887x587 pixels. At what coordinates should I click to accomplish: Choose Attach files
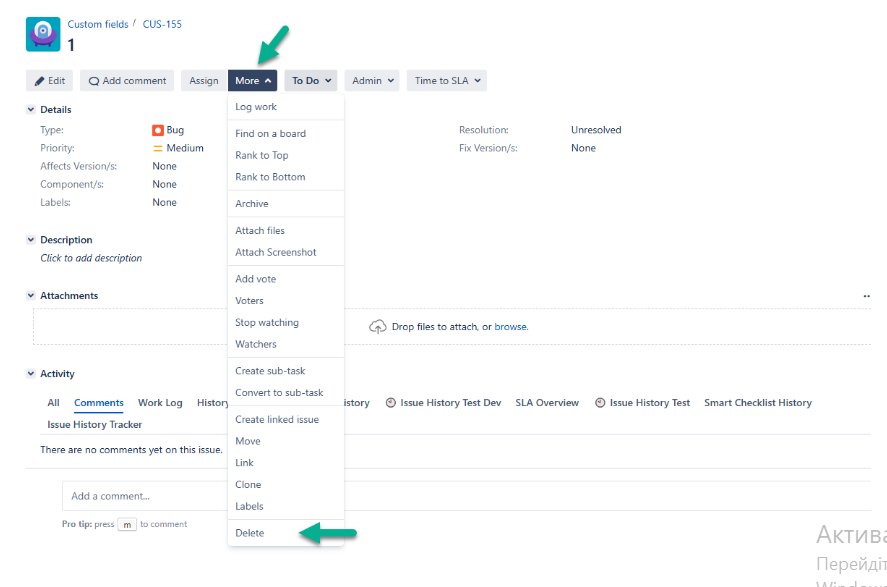coord(286,230)
